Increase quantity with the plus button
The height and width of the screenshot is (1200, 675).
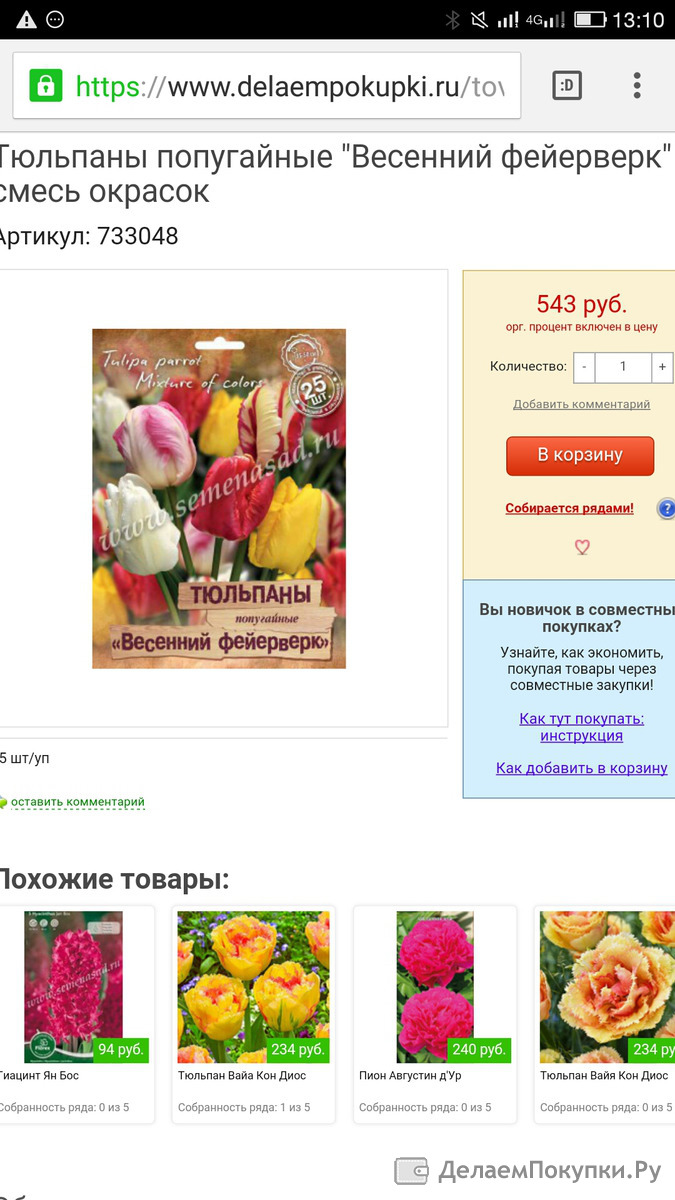click(662, 367)
